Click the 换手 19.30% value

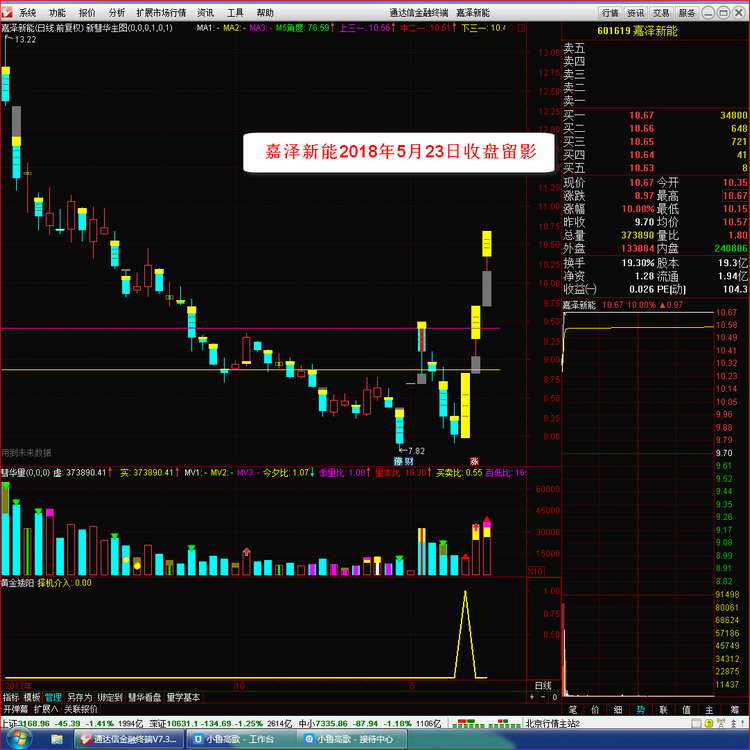click(638, 263)
